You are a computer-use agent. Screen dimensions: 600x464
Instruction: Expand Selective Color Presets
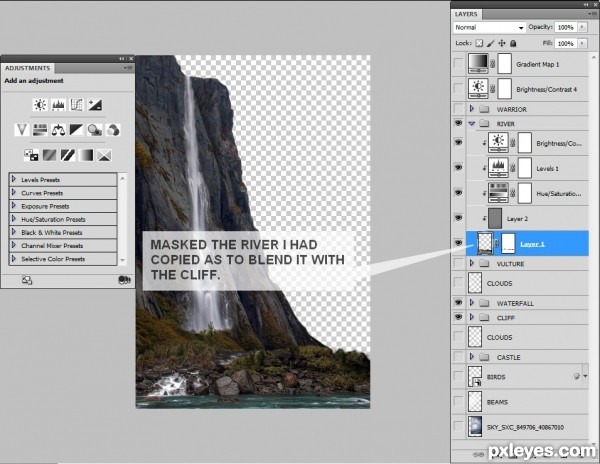point(14,258)
